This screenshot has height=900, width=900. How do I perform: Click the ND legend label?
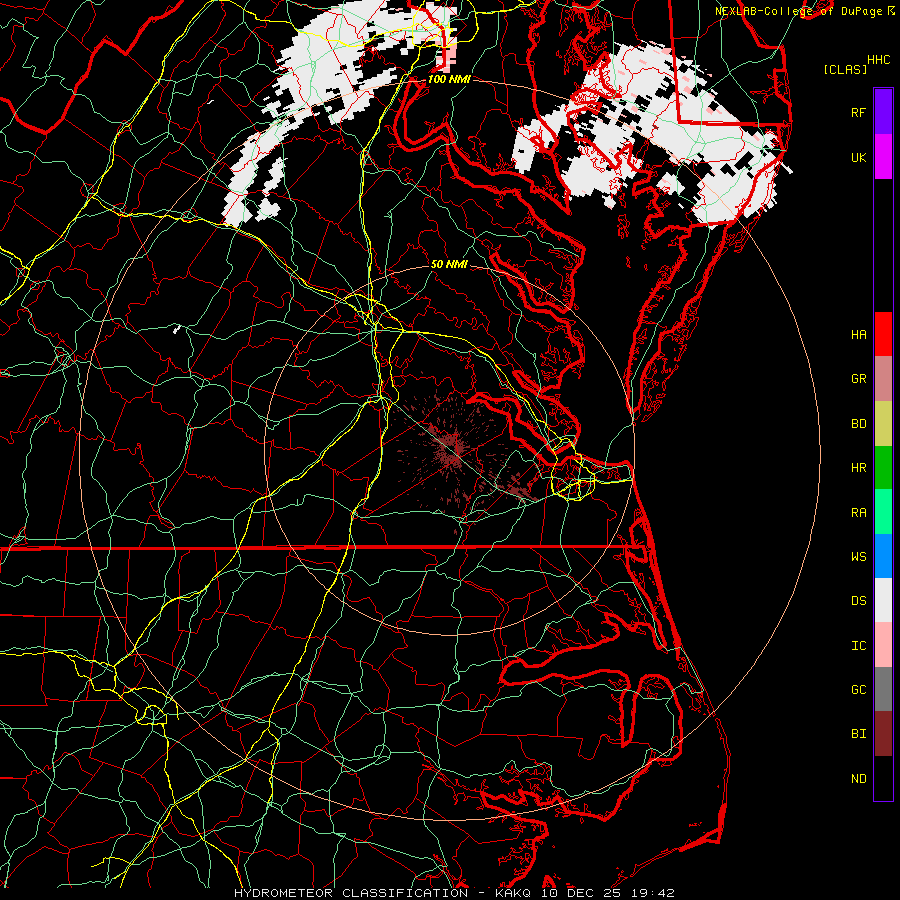[859, 779]
